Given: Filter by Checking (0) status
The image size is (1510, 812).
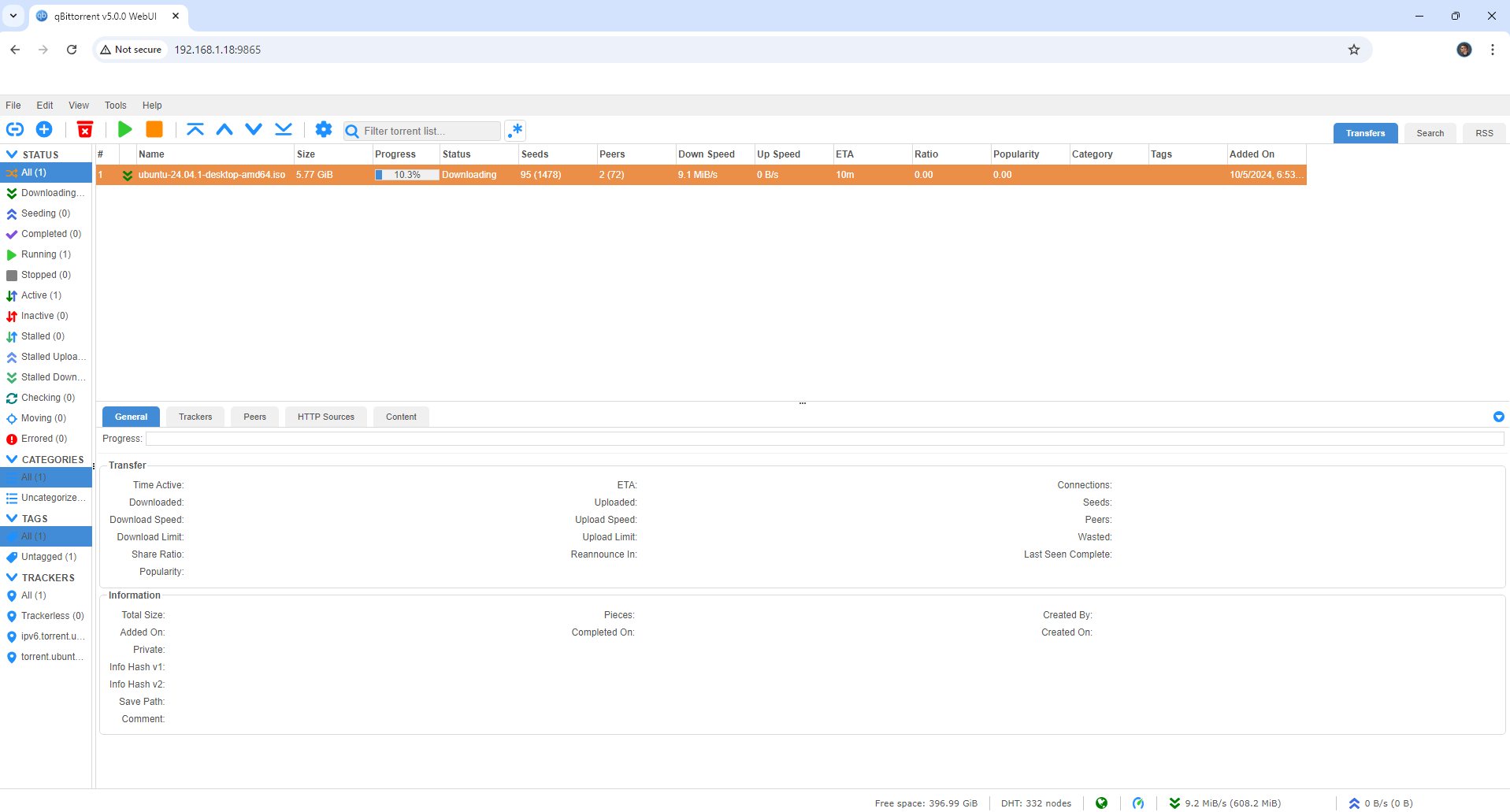Looking at the screenshot, I should point(46,398).
